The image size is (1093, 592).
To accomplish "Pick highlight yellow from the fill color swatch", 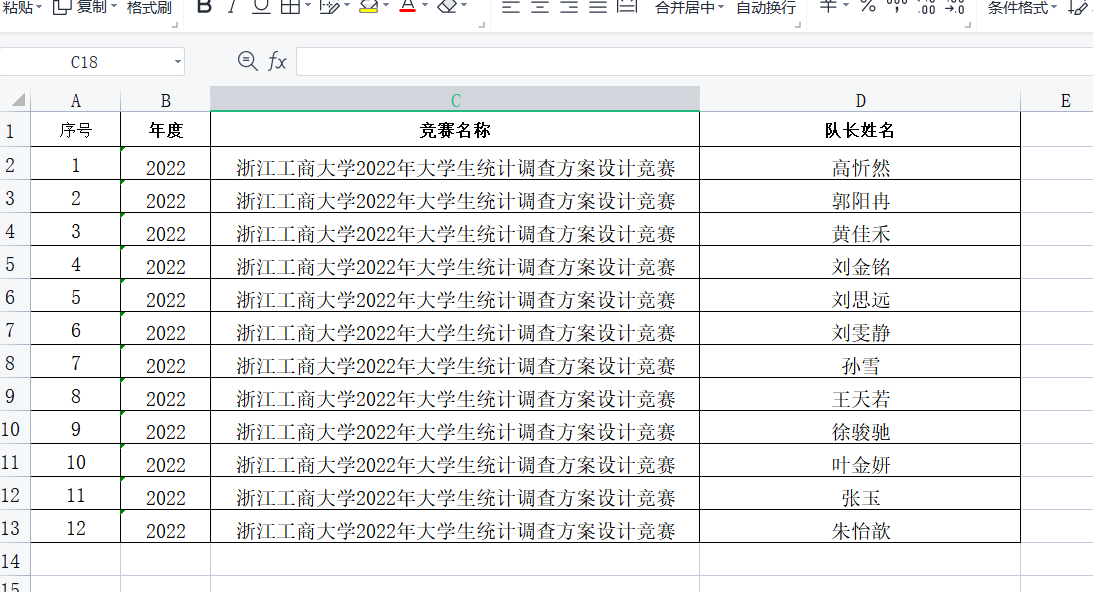I will click(x=369, y=12).
